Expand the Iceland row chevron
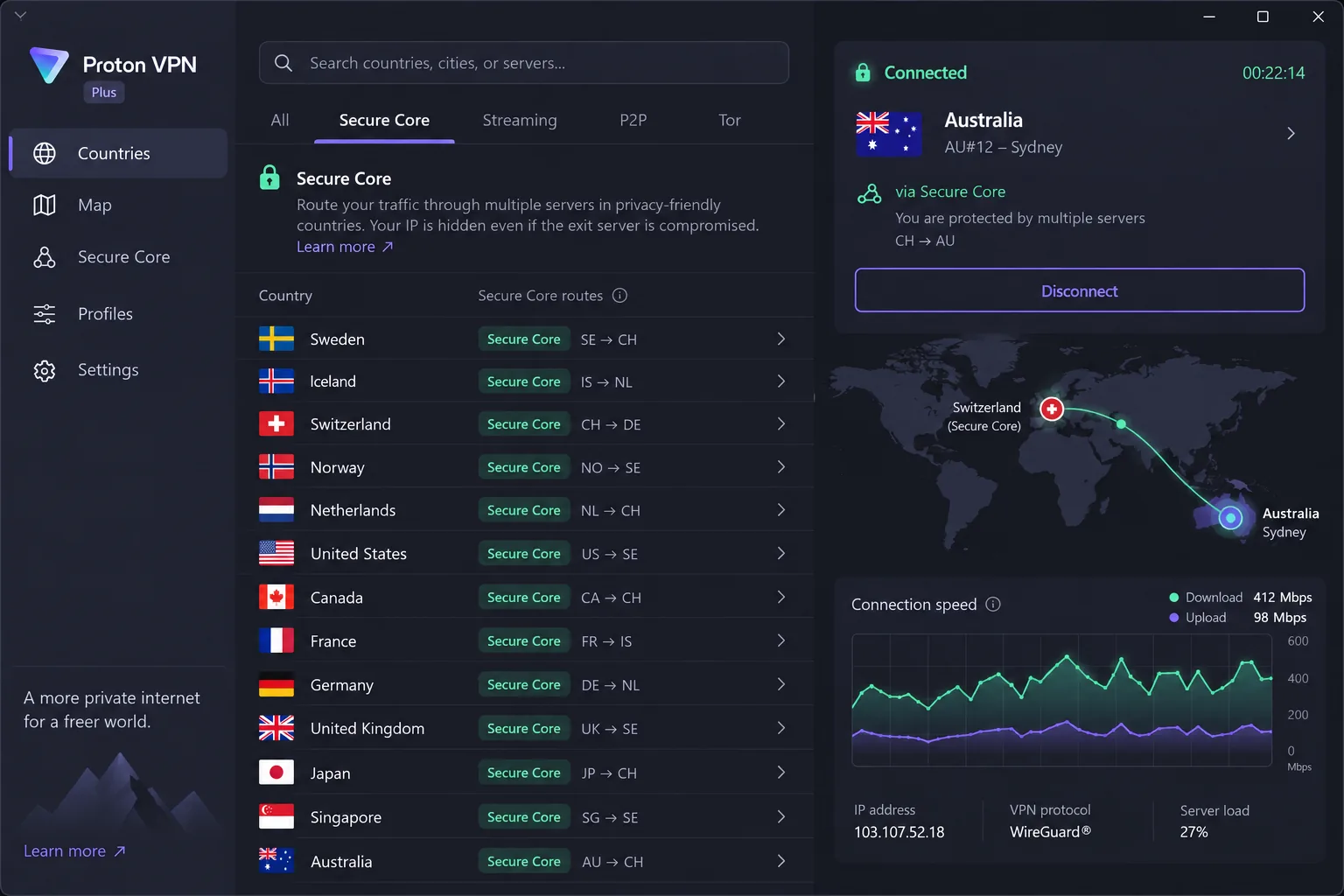 (781, 381)
